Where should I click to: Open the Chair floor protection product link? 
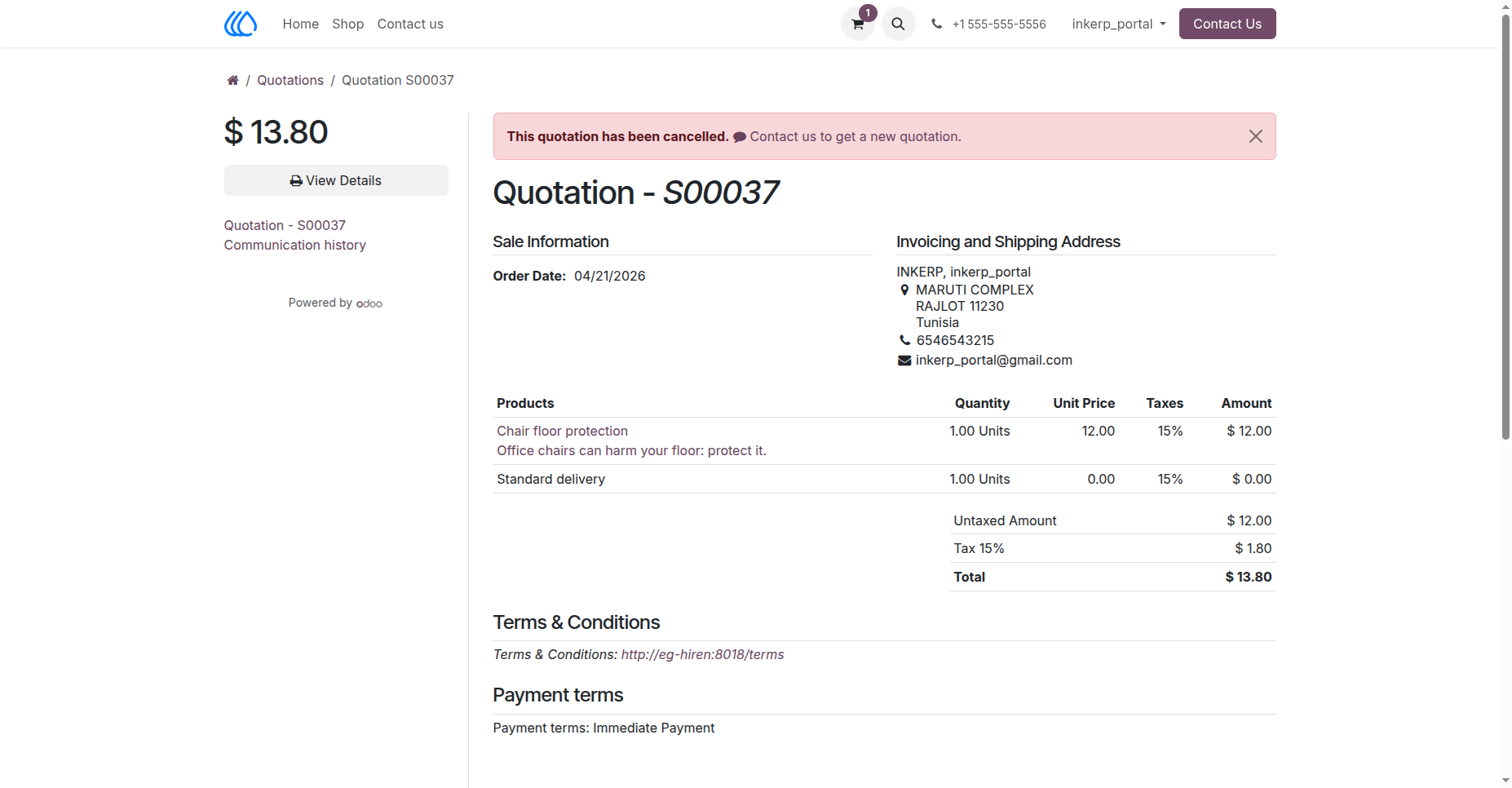(x=563, y=431)
